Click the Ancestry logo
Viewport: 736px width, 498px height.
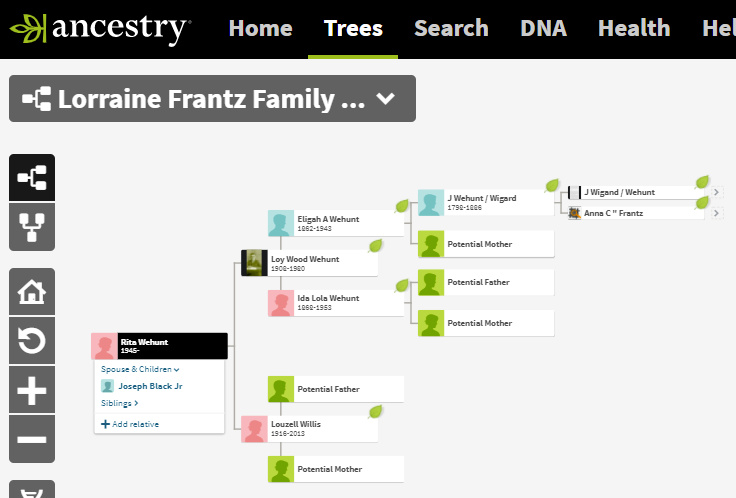(x=100, y=28)
